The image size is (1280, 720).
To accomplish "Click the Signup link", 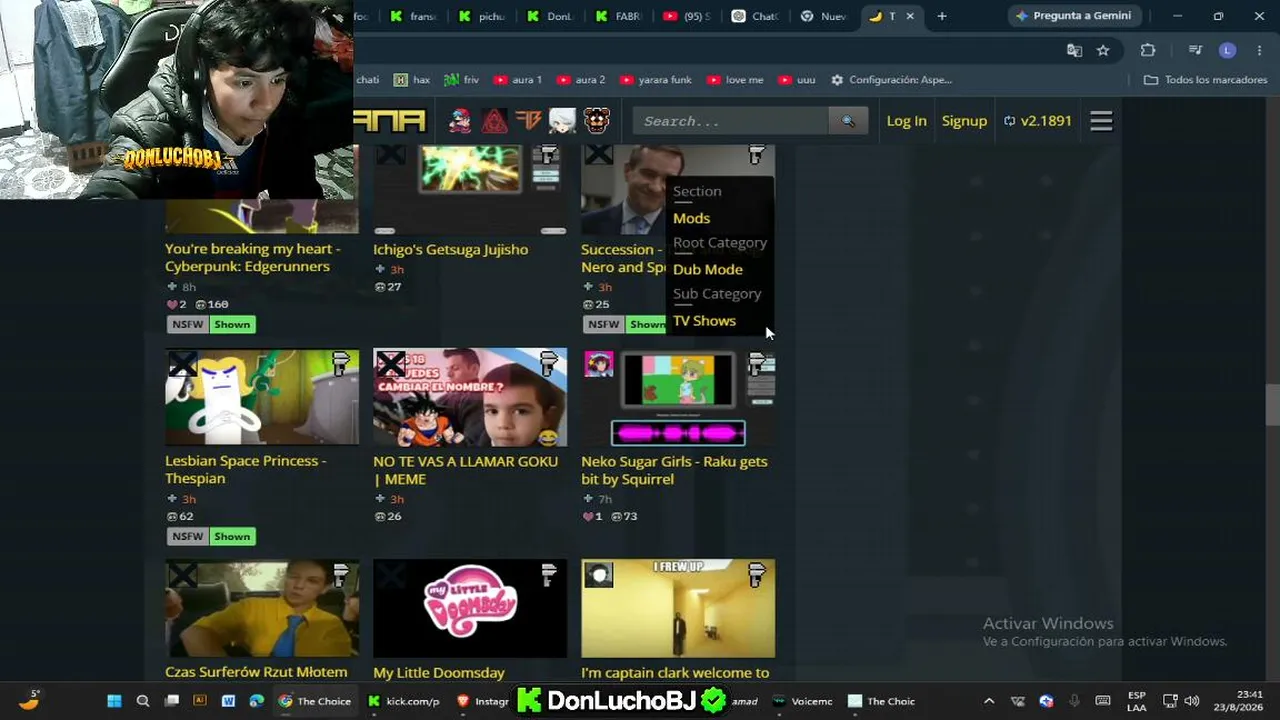I will pos(964,121).
